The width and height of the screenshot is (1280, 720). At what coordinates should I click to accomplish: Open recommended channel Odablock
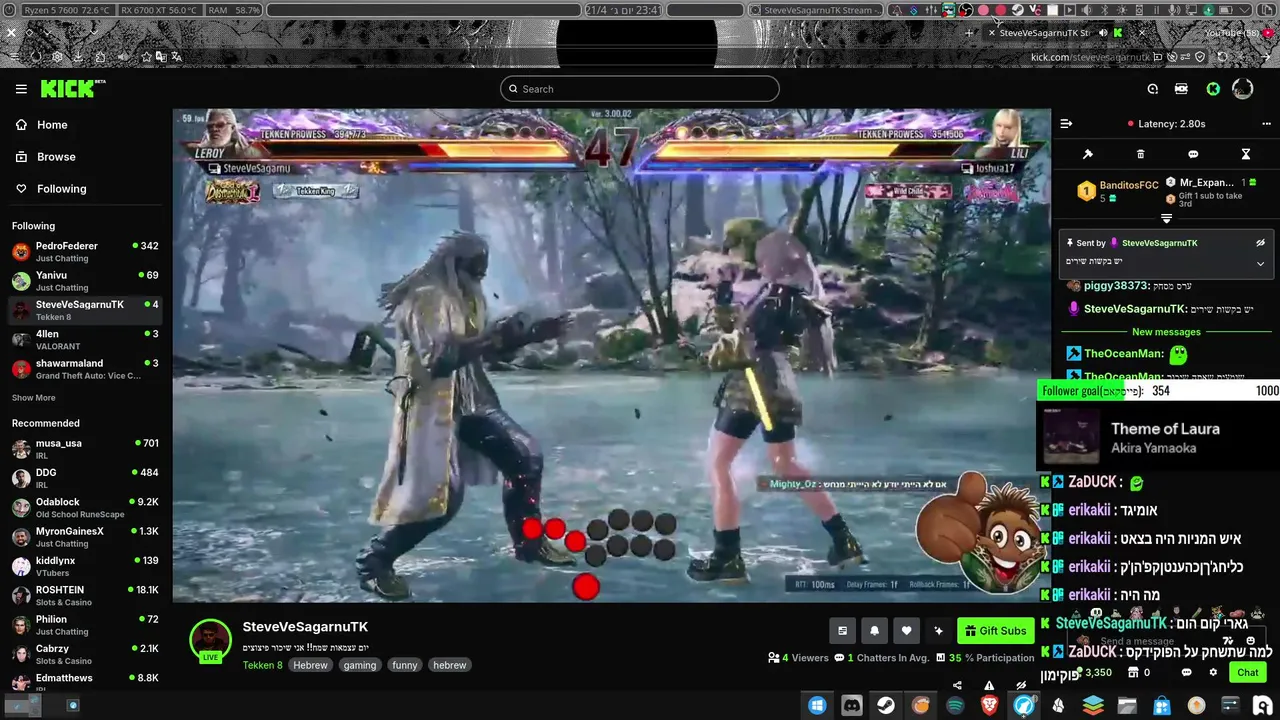tap(85, 508)
